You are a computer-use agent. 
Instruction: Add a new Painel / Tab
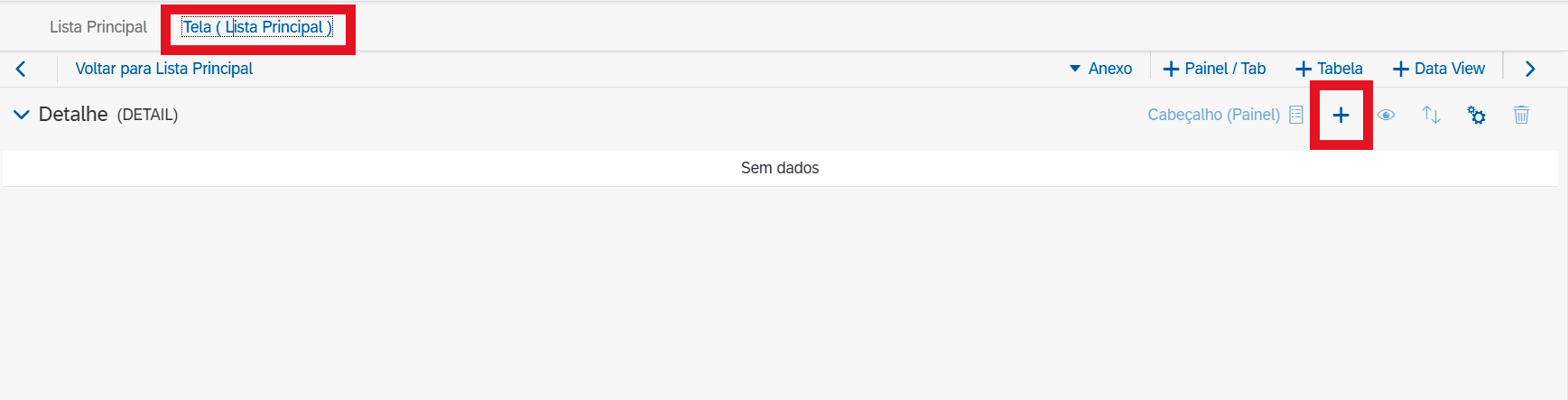pos(1214,69)
